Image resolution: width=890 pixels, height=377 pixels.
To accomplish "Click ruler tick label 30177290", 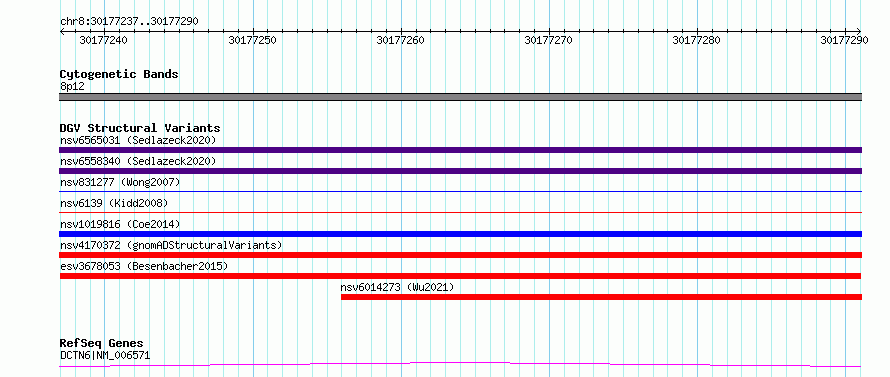I will click(844, 40).
